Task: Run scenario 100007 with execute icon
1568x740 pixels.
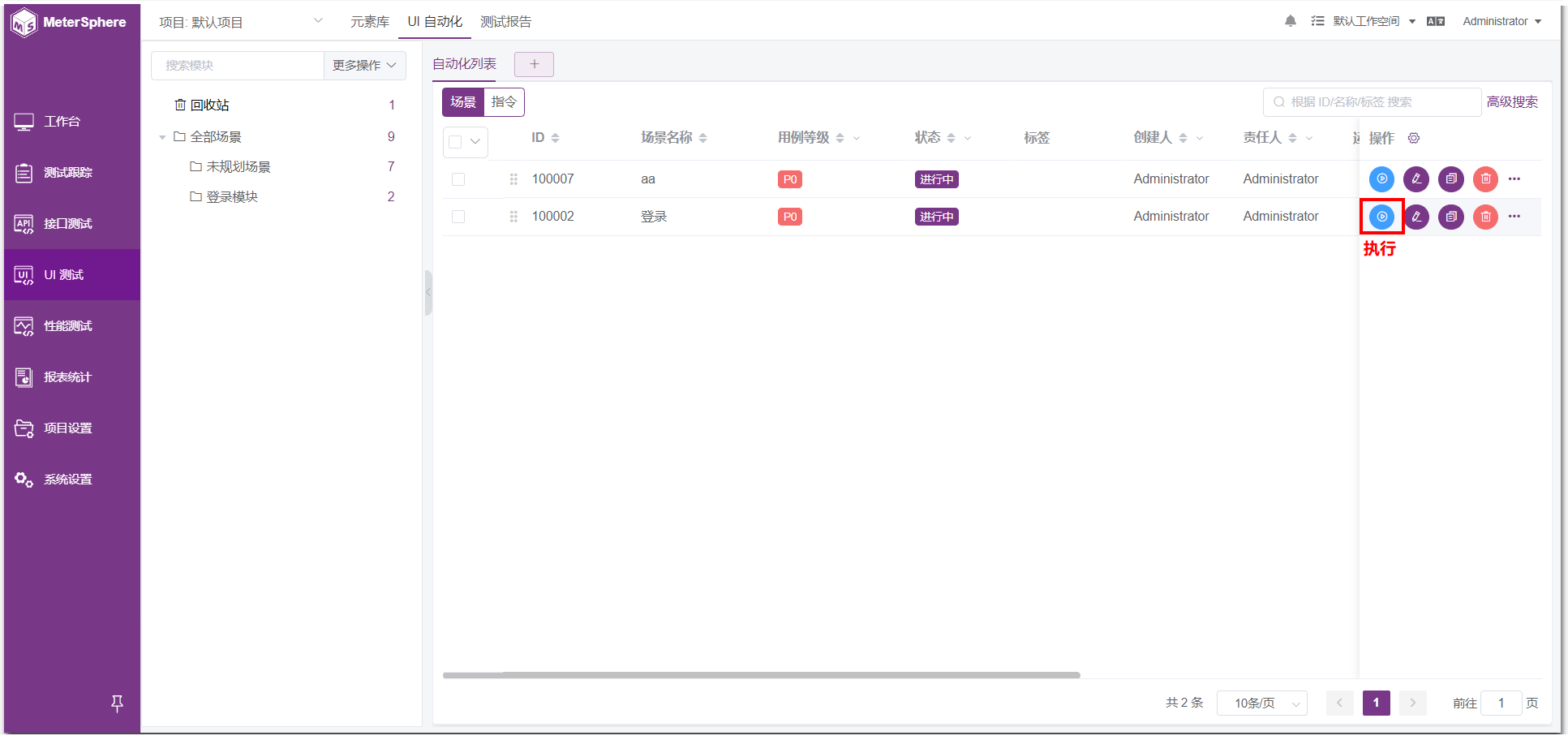Action: tap(1381, 179)
